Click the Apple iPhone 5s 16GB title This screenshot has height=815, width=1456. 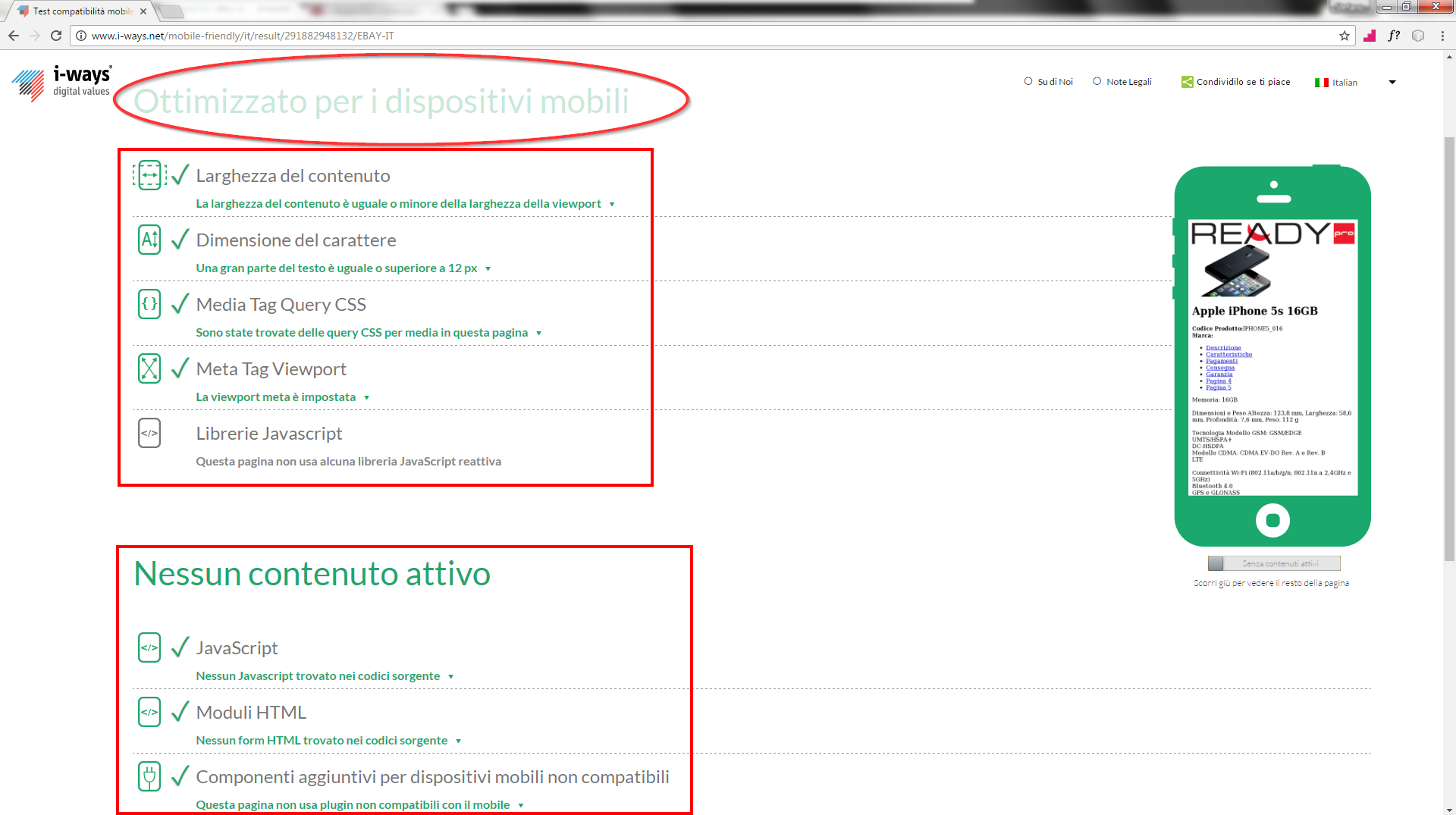[1254, 311]
